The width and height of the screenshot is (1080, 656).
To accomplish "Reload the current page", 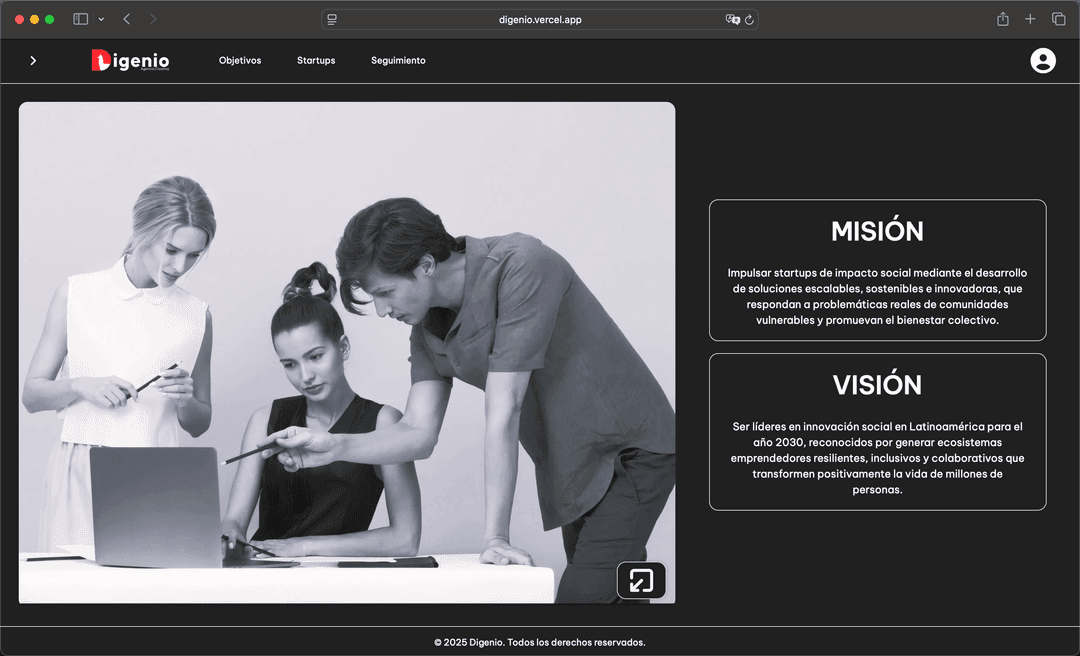I will tap(749, 19).
